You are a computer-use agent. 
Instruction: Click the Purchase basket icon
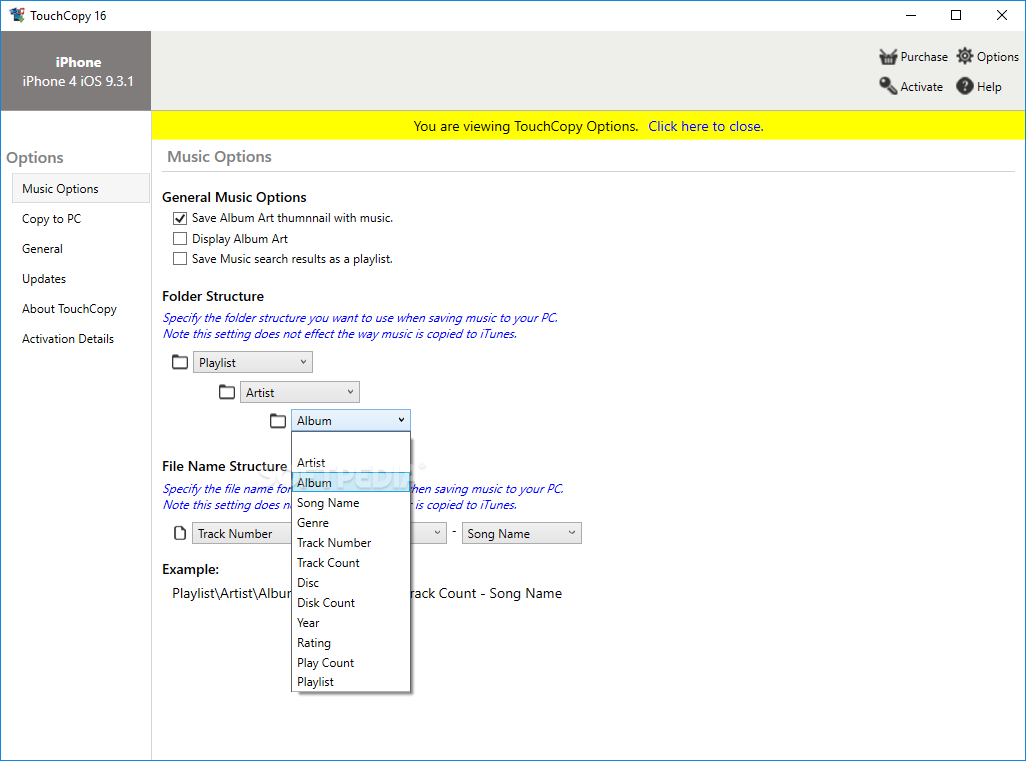(888, 57)
